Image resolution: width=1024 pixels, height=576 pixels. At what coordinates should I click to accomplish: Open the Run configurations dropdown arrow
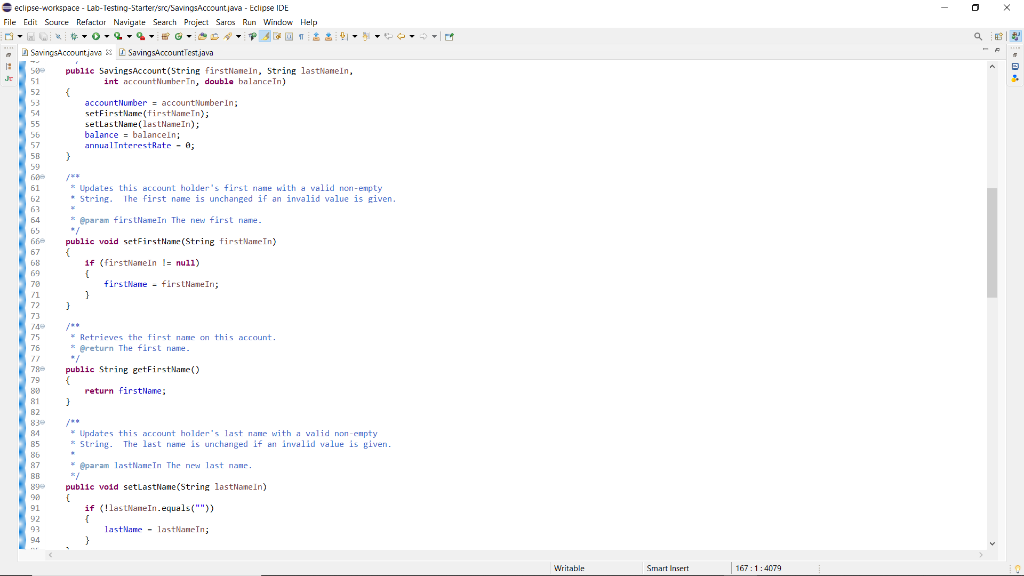(x=106, y=37)
